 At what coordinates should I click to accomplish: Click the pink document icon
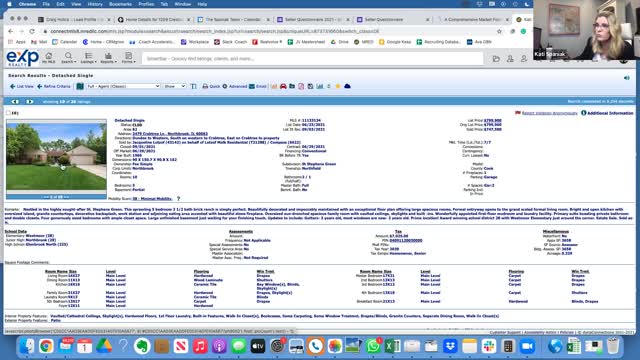pos(301,86)
